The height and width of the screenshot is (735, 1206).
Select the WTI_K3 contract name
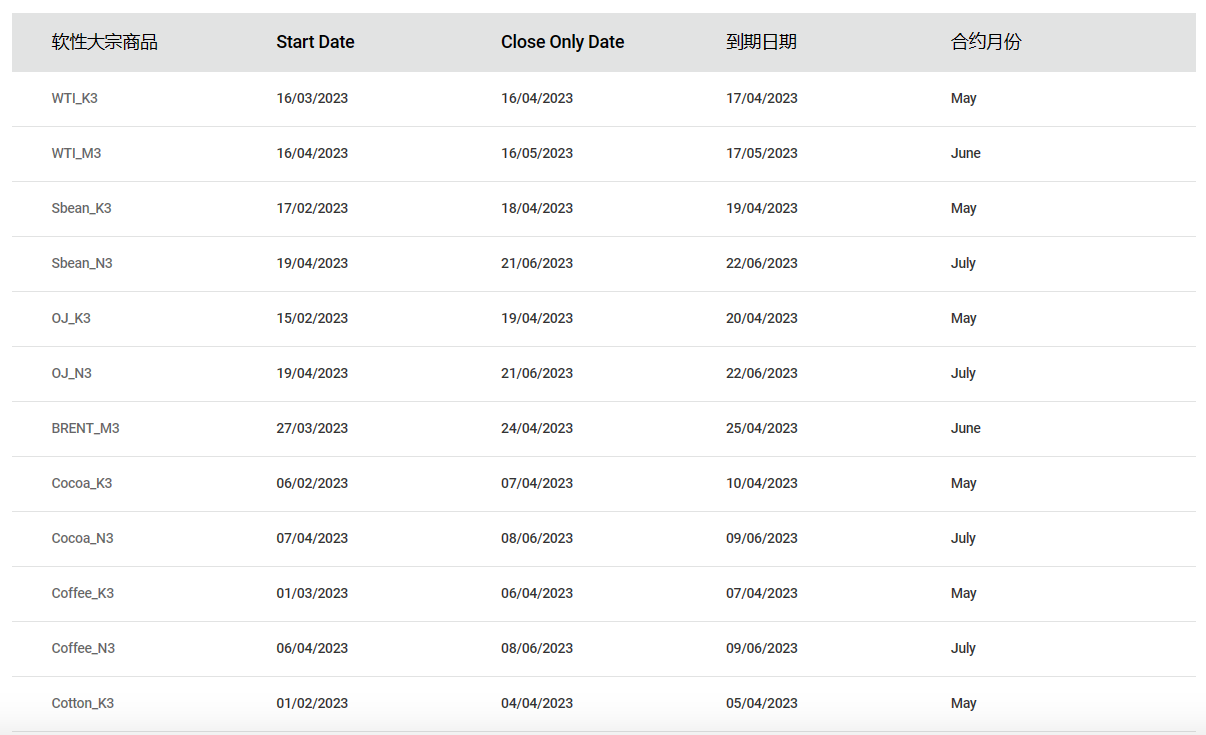(75, 98)
